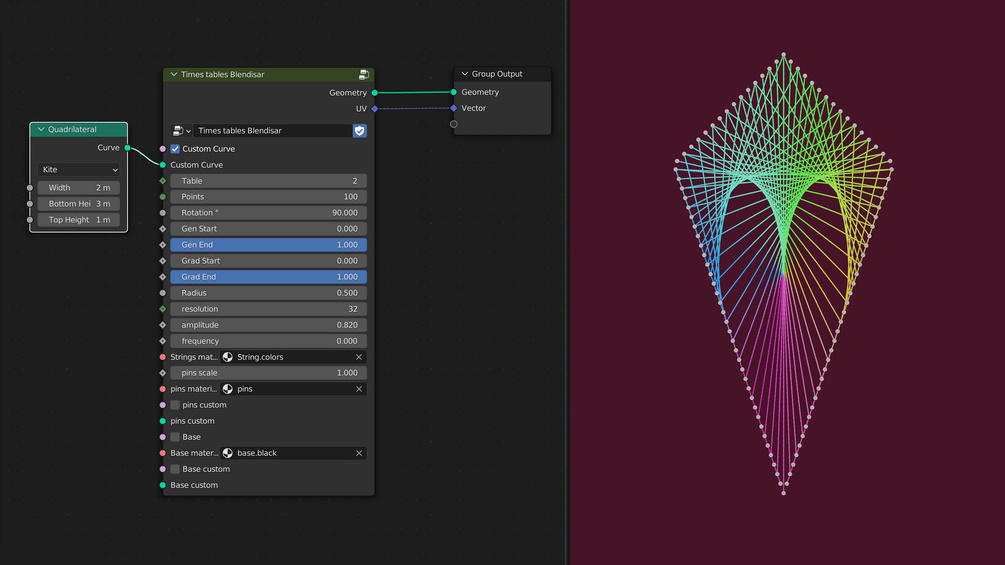Image resolution: width=1005 pixels, height=565 pixels.
Task: Click the UV output socket
Action: 375,109
